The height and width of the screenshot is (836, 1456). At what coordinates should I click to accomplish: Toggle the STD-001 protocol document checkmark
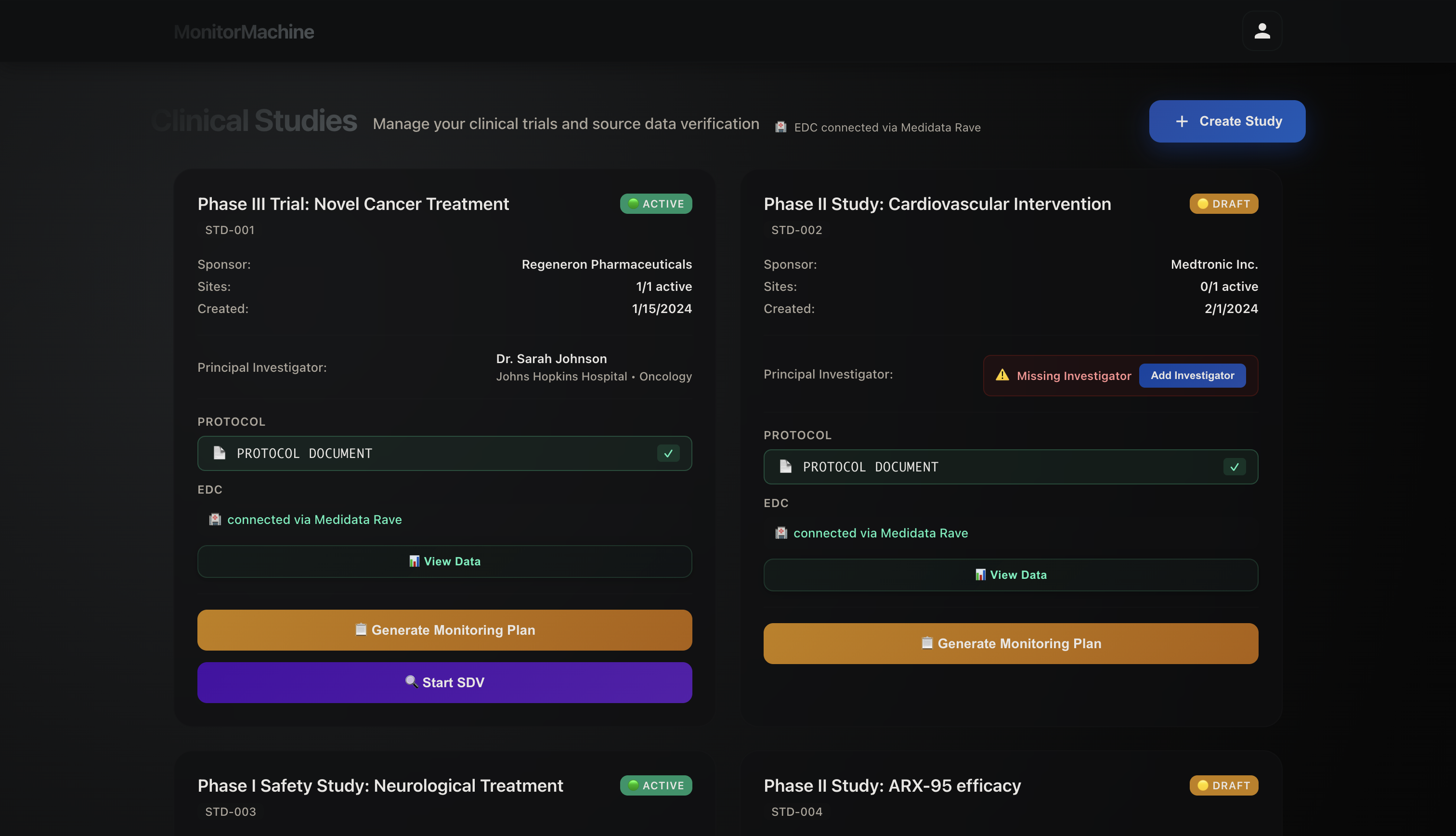[x=668, y=453]
